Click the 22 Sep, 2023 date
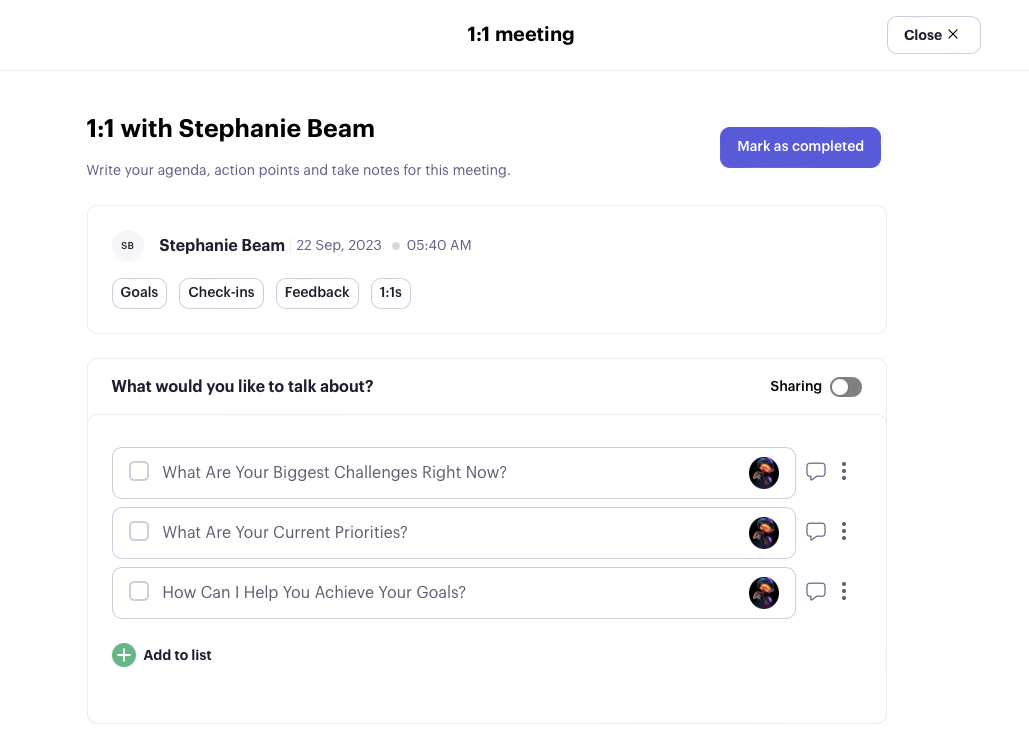 click(x=339, y=245)
